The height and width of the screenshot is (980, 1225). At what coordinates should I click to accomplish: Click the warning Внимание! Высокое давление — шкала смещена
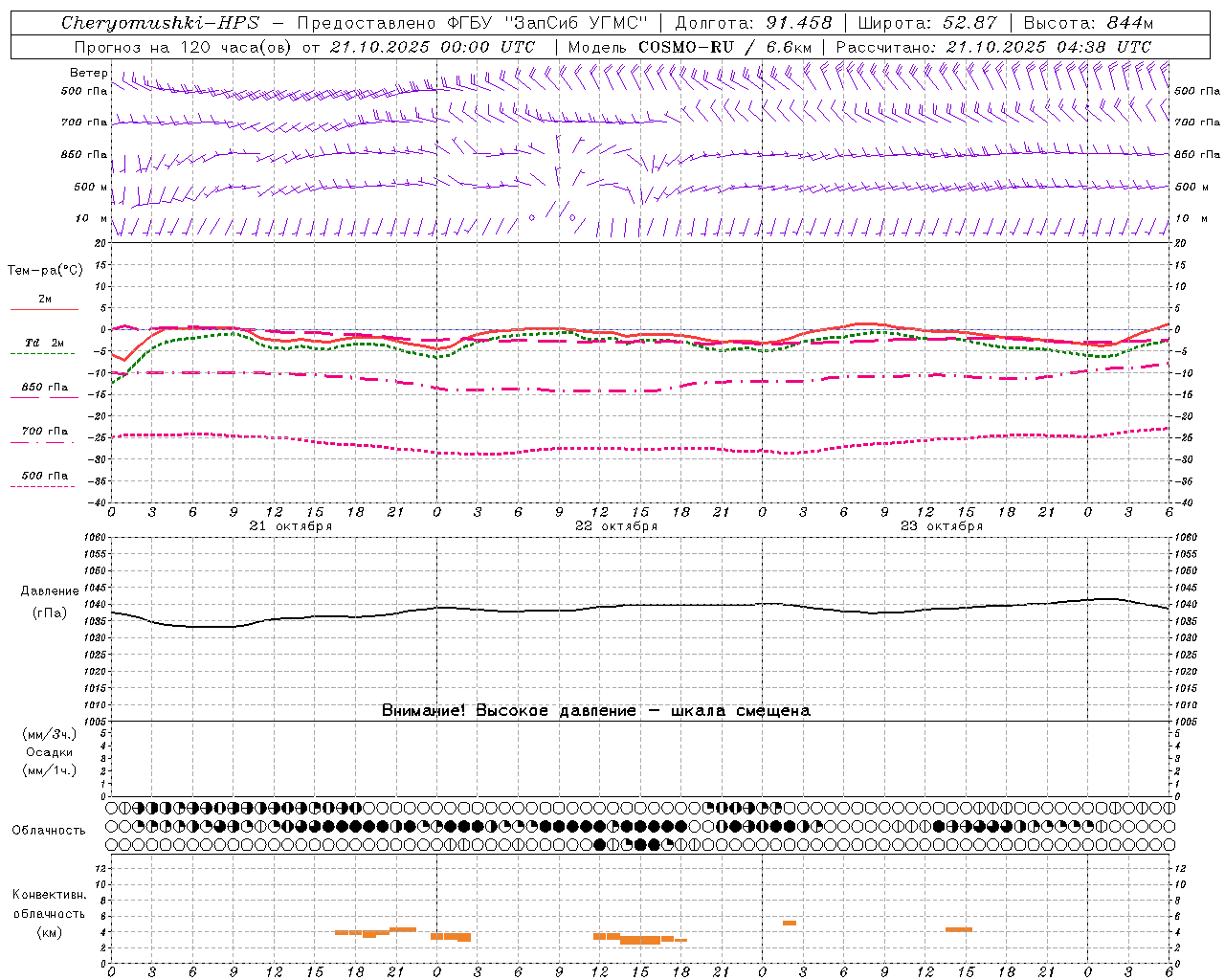(x=596, y=711)
